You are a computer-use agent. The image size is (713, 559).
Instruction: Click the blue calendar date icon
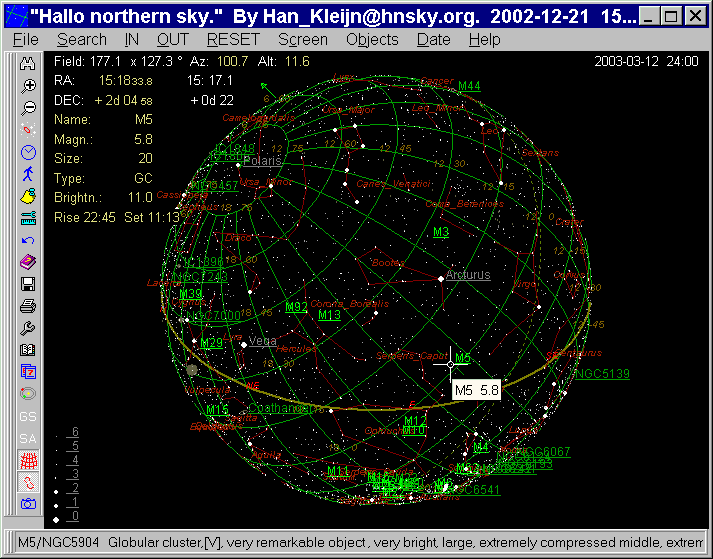point(28,372)
